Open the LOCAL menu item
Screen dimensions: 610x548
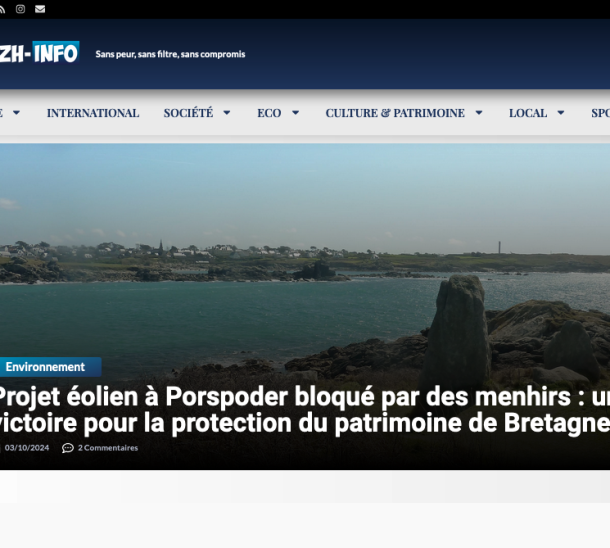pos(528,113)
